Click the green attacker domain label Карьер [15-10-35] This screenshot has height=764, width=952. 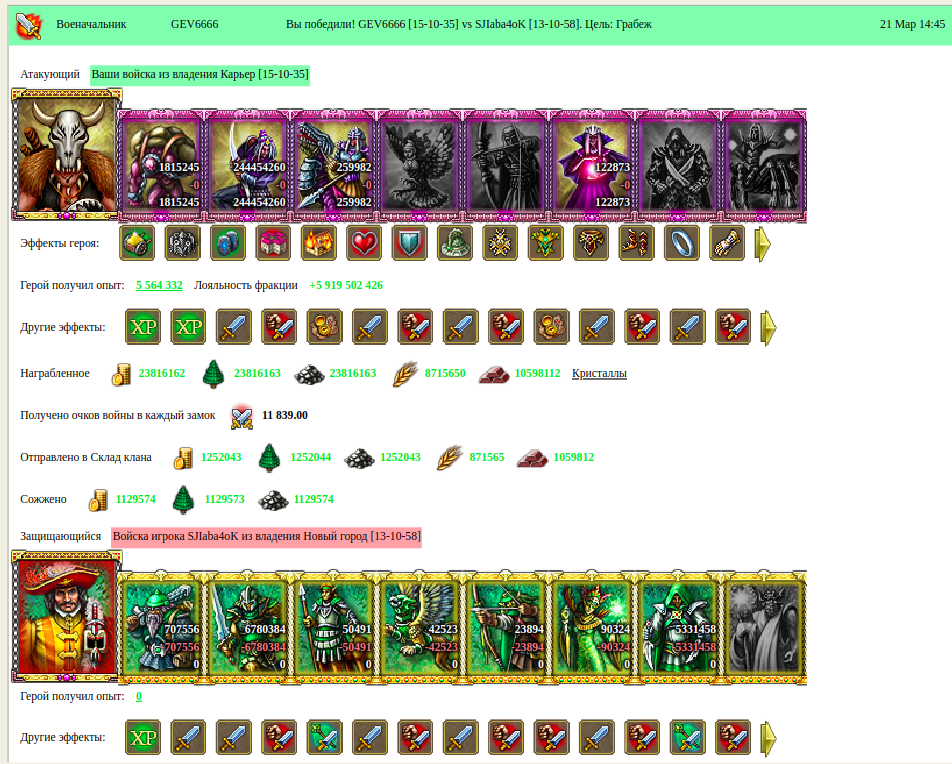200,75
